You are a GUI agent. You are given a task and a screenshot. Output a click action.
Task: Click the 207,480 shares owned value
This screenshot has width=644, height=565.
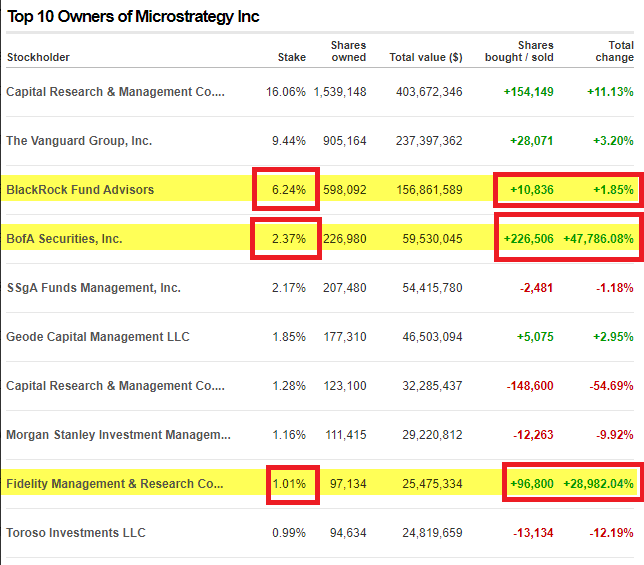[x=345, y=288]
